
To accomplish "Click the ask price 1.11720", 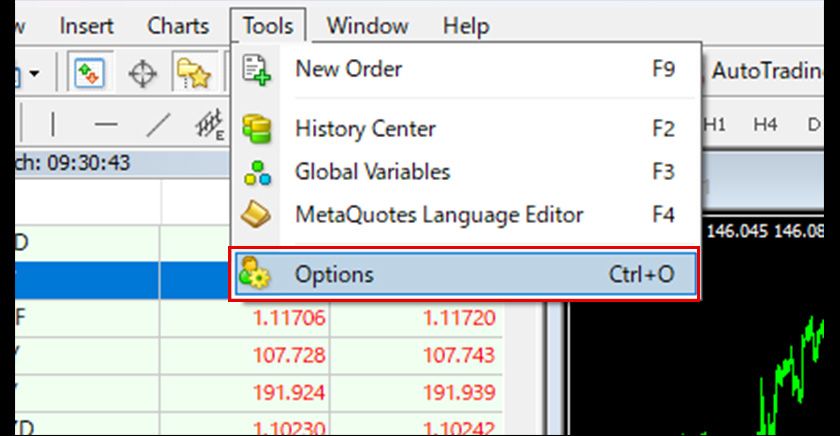I will click(459, 318).
